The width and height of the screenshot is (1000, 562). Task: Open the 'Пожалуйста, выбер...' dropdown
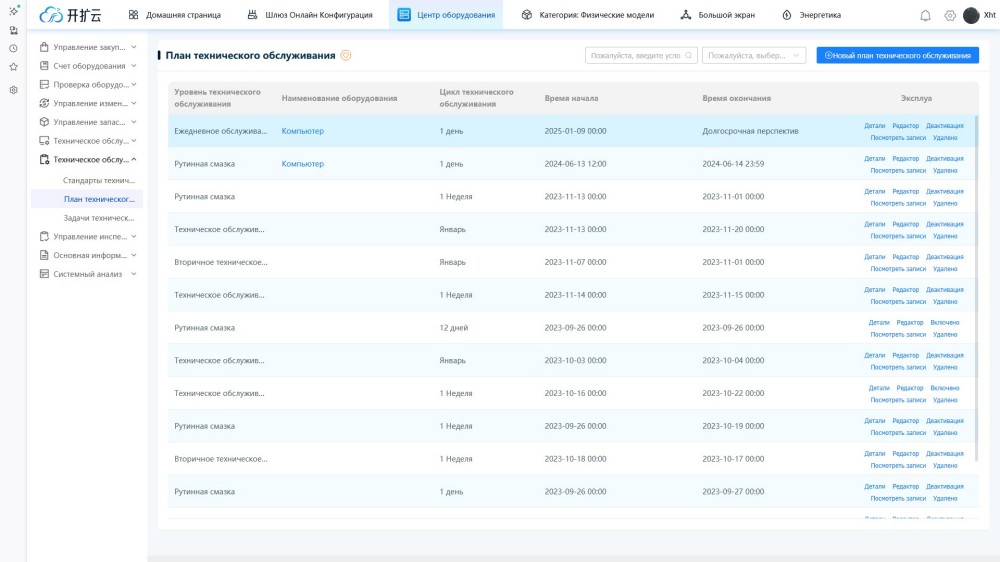point(753,56)
